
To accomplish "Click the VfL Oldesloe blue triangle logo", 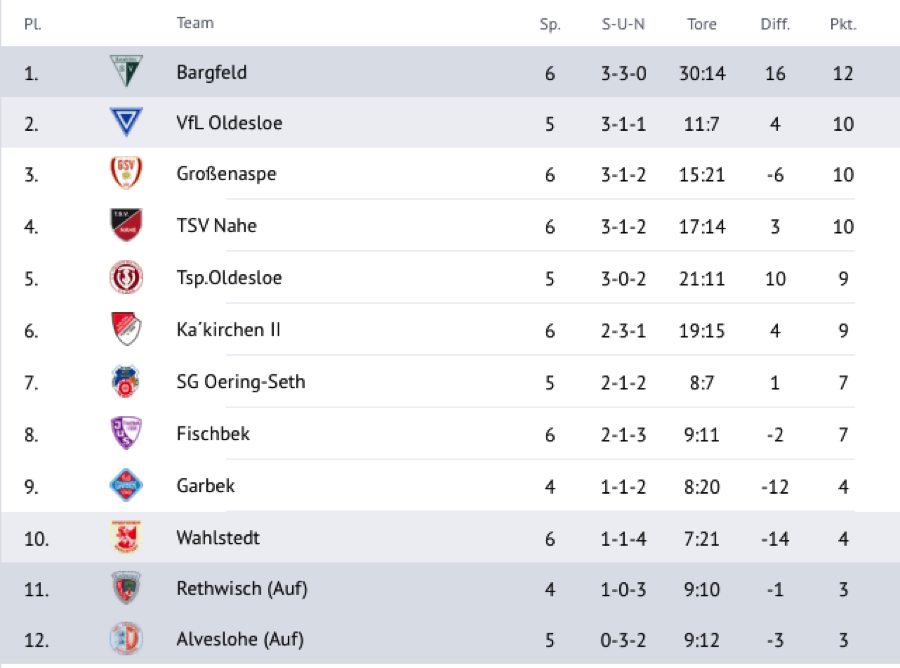I will [x=126, y=123].
